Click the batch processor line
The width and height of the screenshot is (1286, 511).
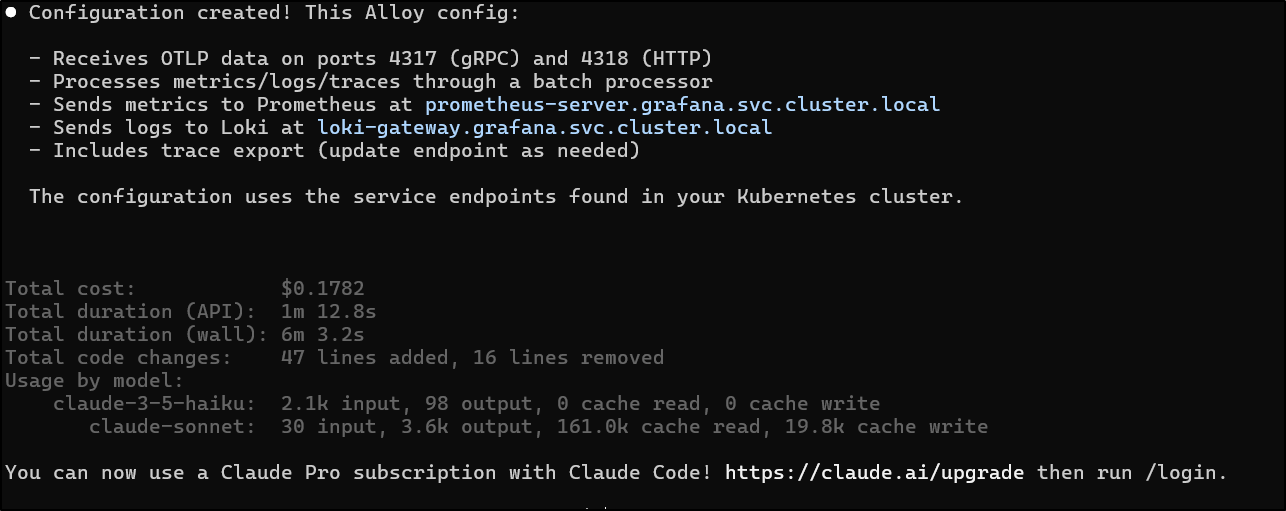(x=370, y=81)
